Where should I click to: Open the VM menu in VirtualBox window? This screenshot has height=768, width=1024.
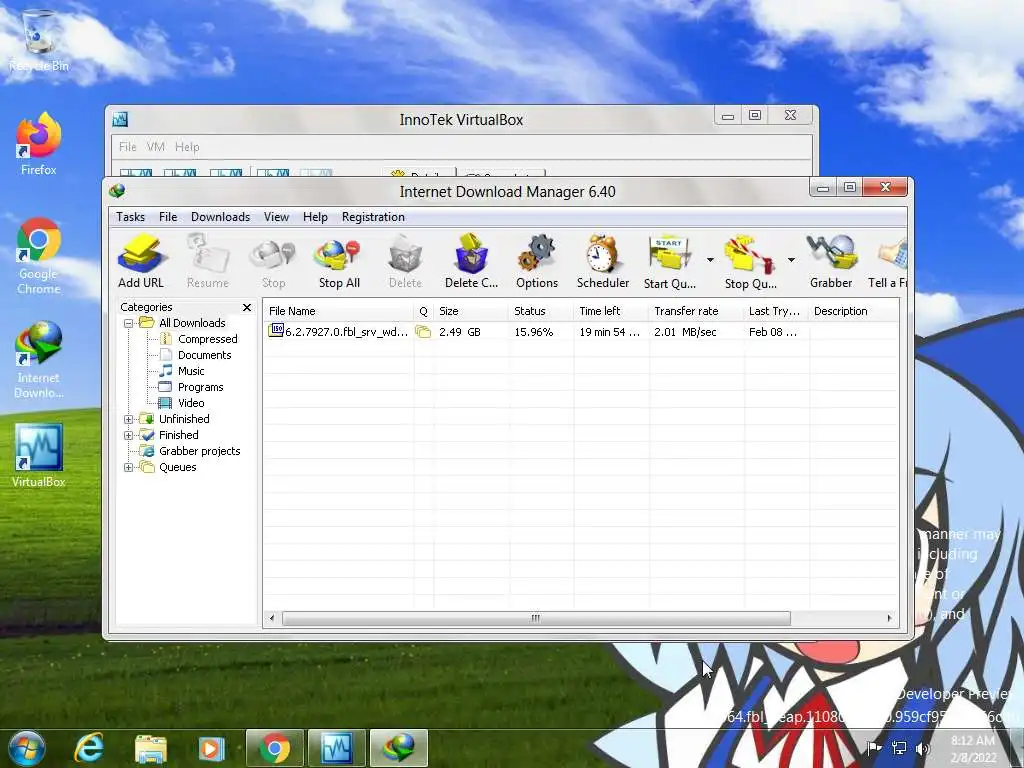pyautogui.click(x=155, y=147)
